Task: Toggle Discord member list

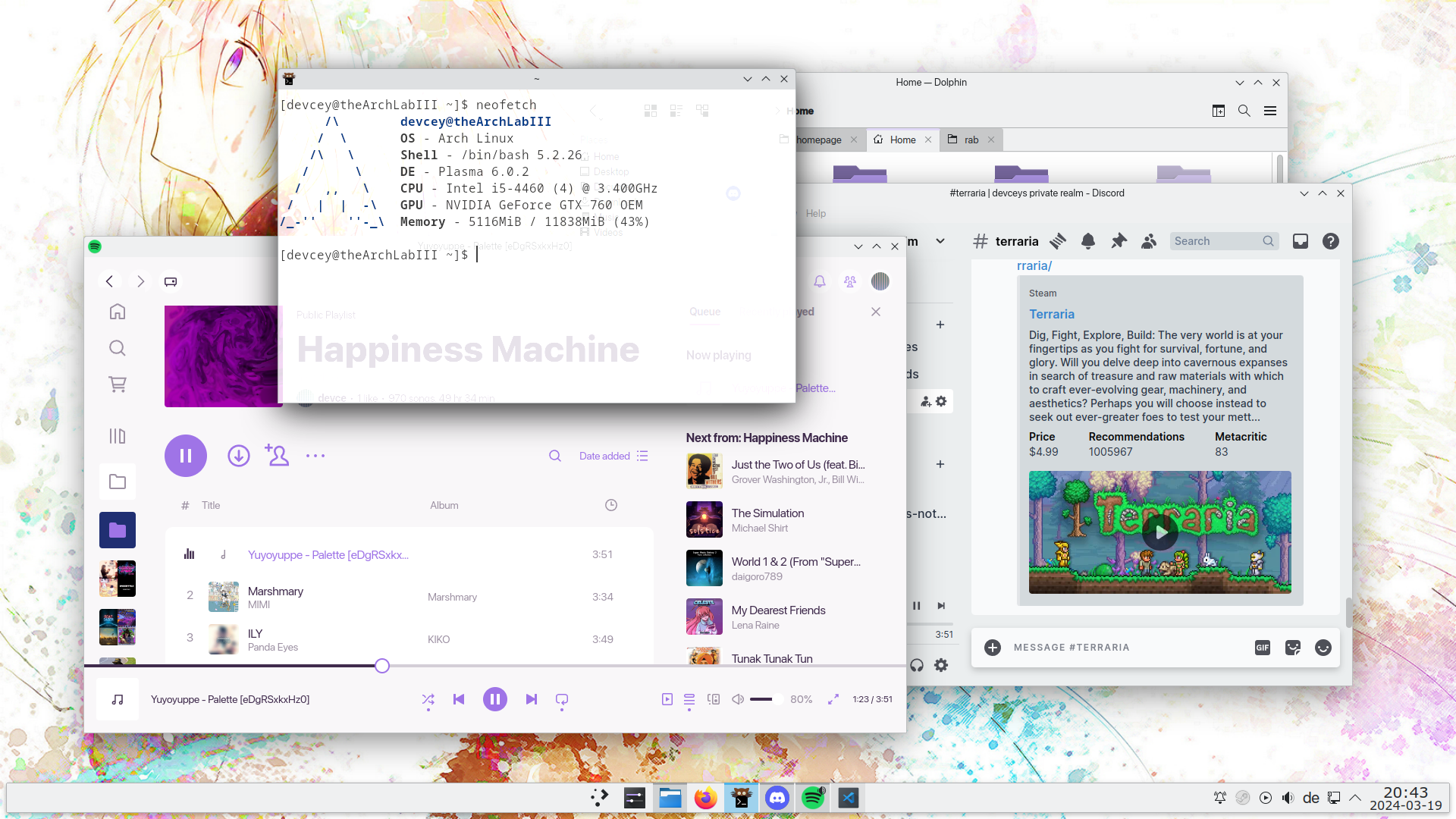Action: point(1149,241)
